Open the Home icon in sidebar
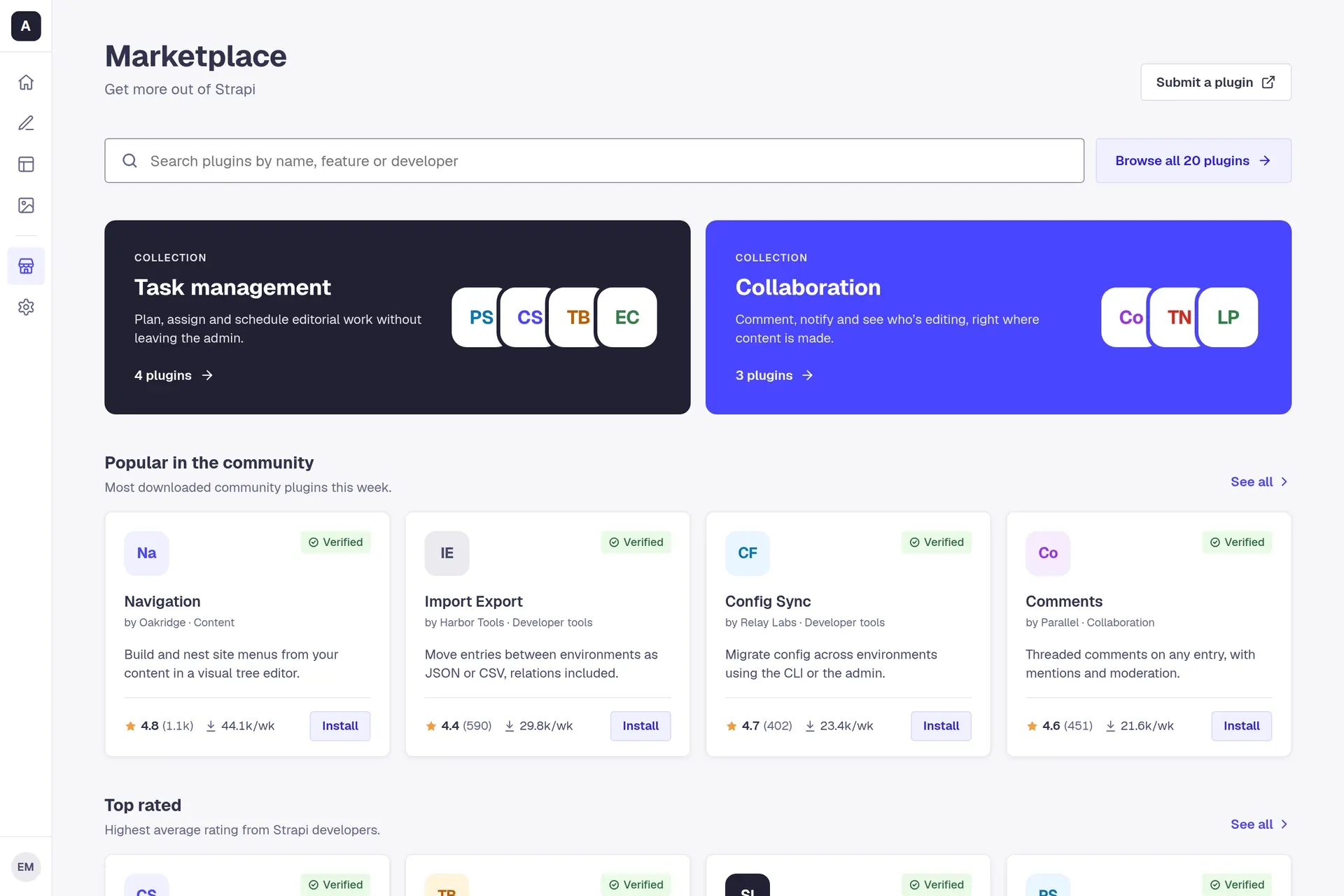The image size is (1344, 896). coord(26,82)
